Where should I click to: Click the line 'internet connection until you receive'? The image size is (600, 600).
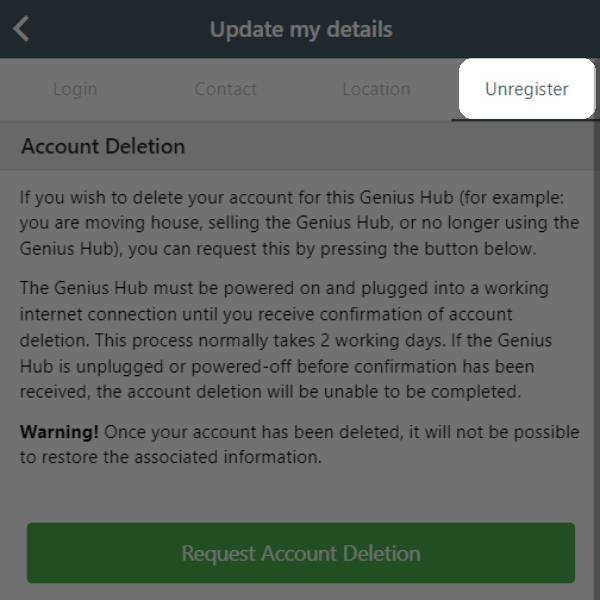tap(266, 314)
